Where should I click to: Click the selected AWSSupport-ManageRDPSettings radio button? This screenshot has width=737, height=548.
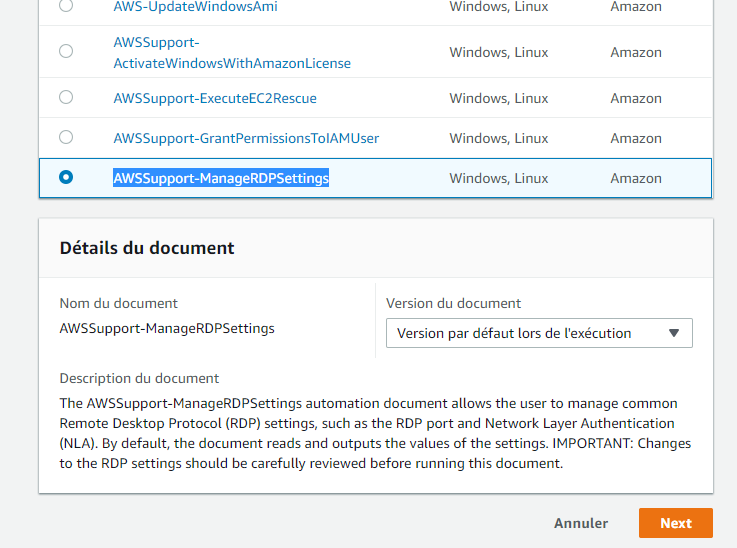(x=66, y=177)
